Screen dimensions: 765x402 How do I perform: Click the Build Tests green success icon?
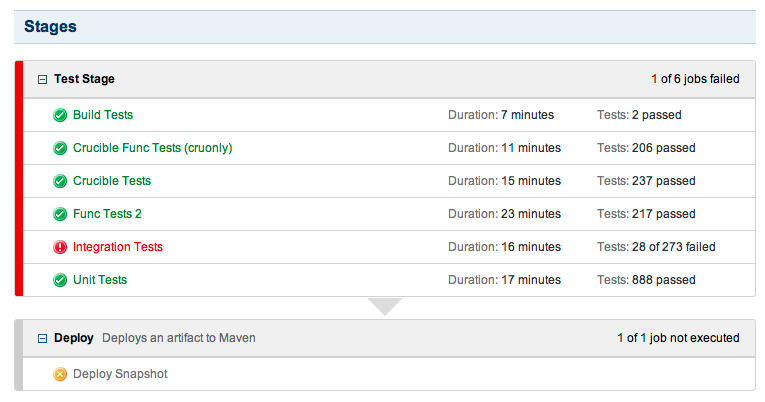pyautogui.click(x=60, y=115)
